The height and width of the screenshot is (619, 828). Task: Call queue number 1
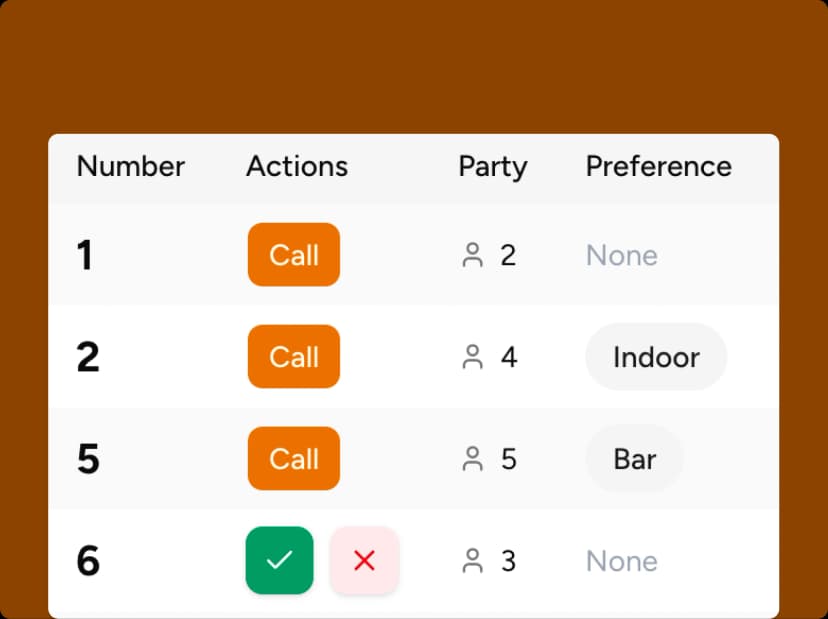click(294, 255)
